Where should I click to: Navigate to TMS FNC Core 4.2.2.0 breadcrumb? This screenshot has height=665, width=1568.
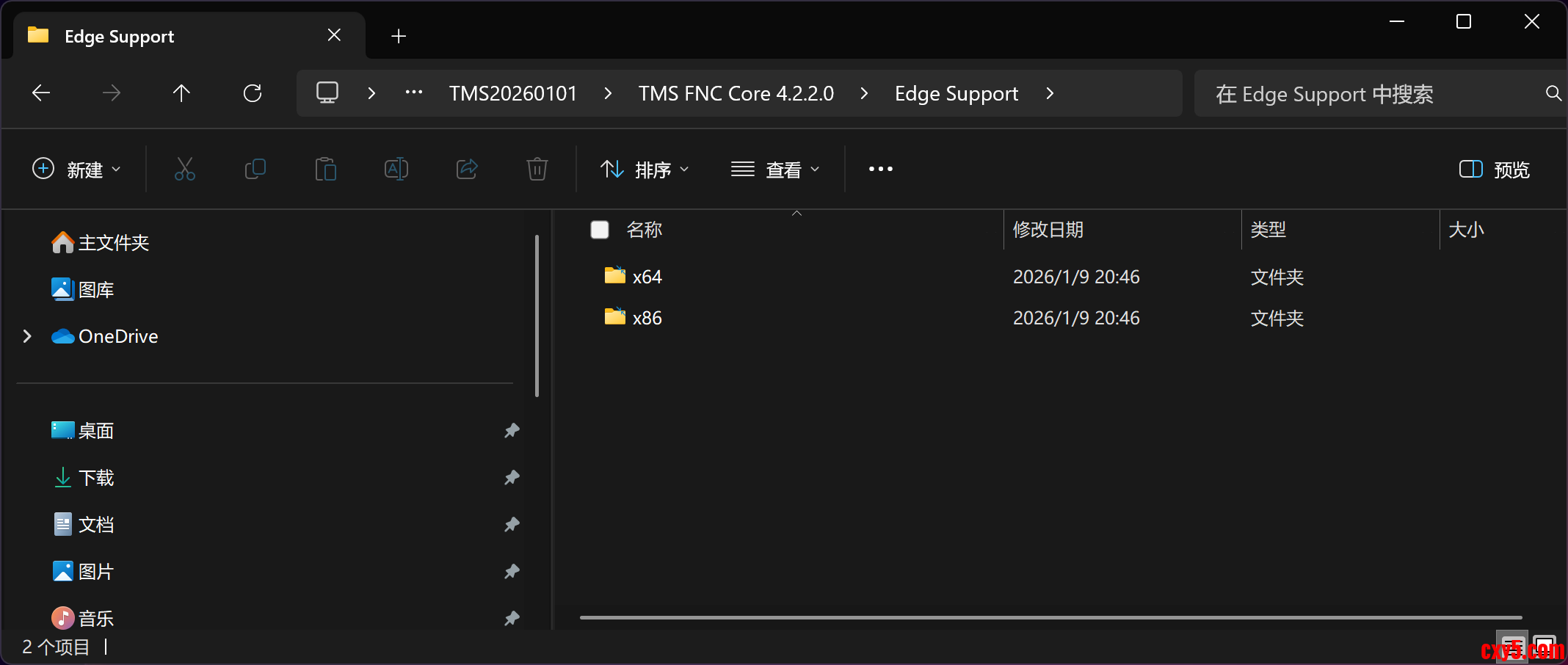point(736,93)
